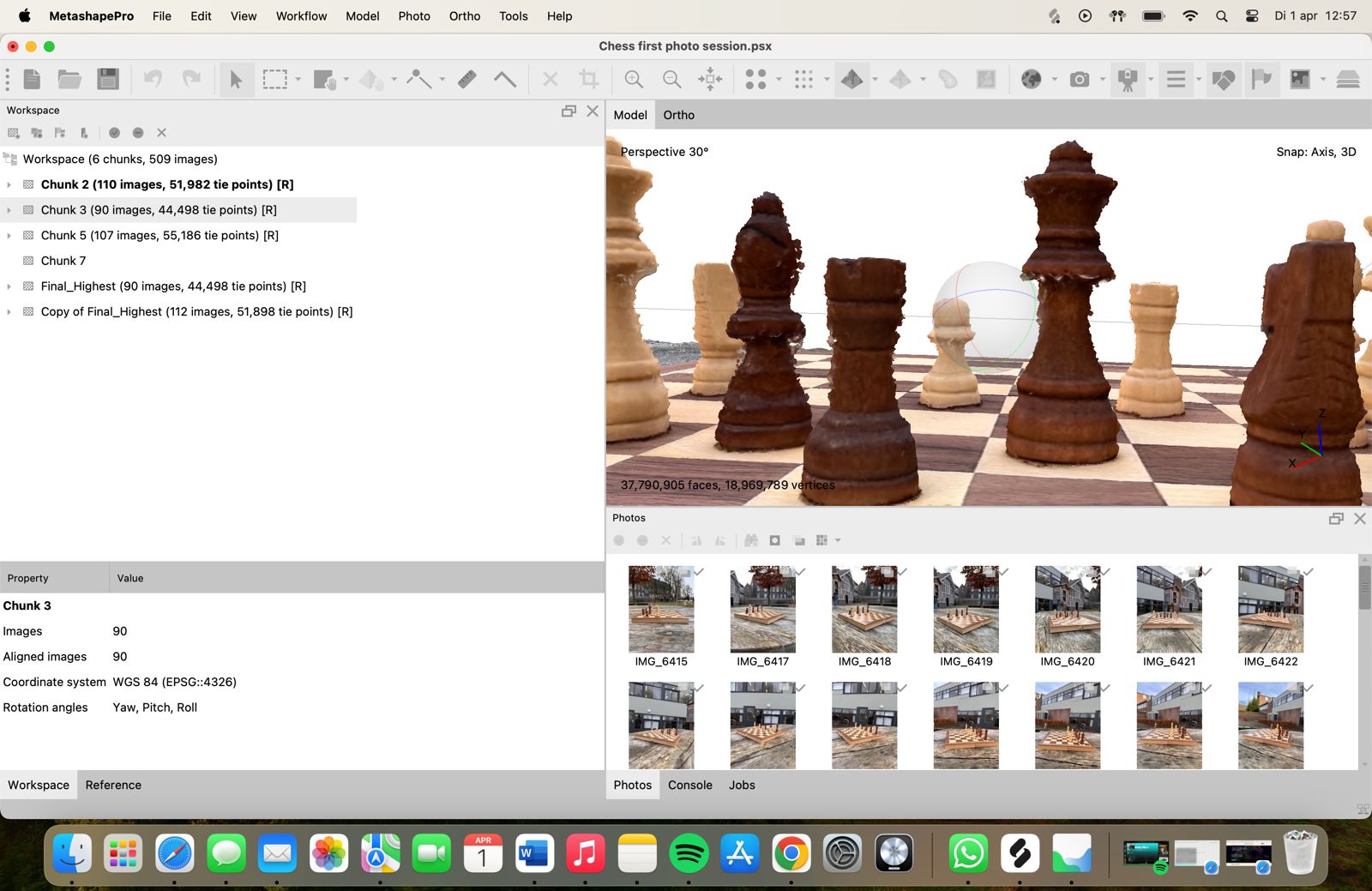
Task: Open Spotify from the dock
Action: [689, 853]
